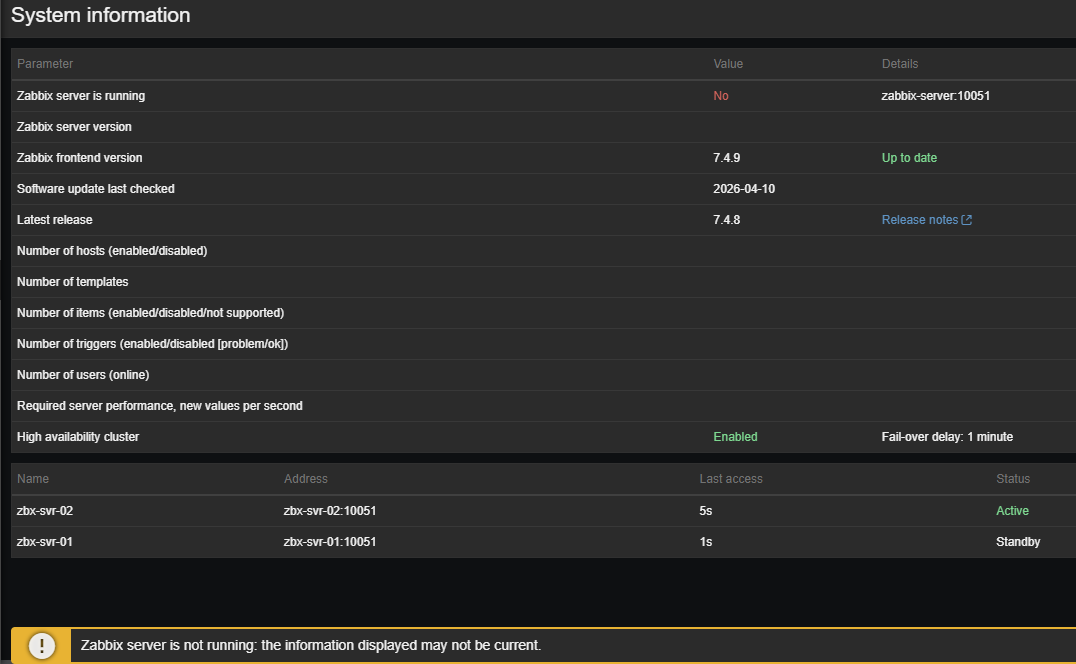Click the 'Standby' status of zbx-svr-01
Screen dimensions: 1076x664
point(1018,542)
